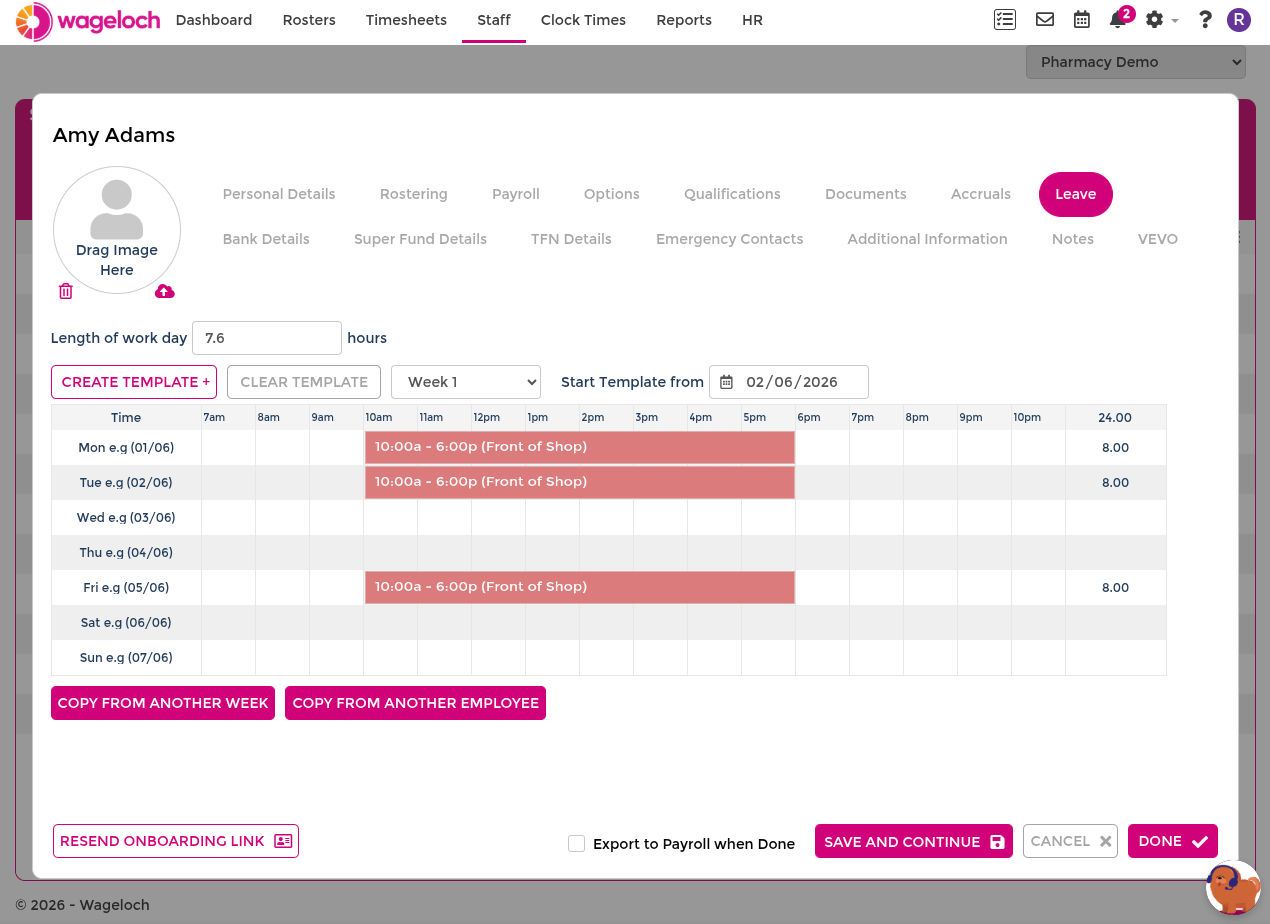Click the Sun e.g (07/06) row label
1270x924 pixels.
(126, 657)
